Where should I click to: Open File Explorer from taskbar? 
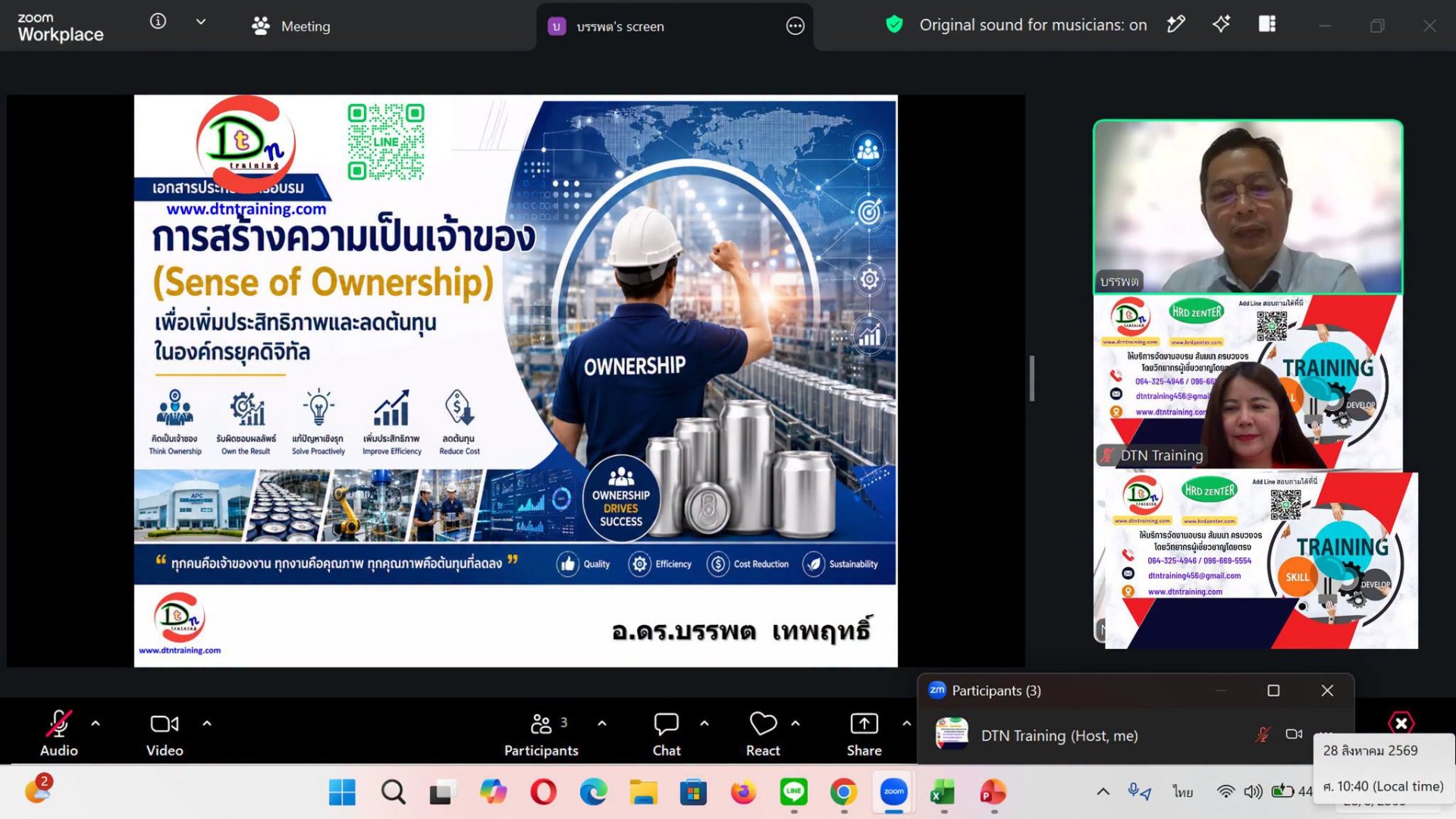(643, 792)
